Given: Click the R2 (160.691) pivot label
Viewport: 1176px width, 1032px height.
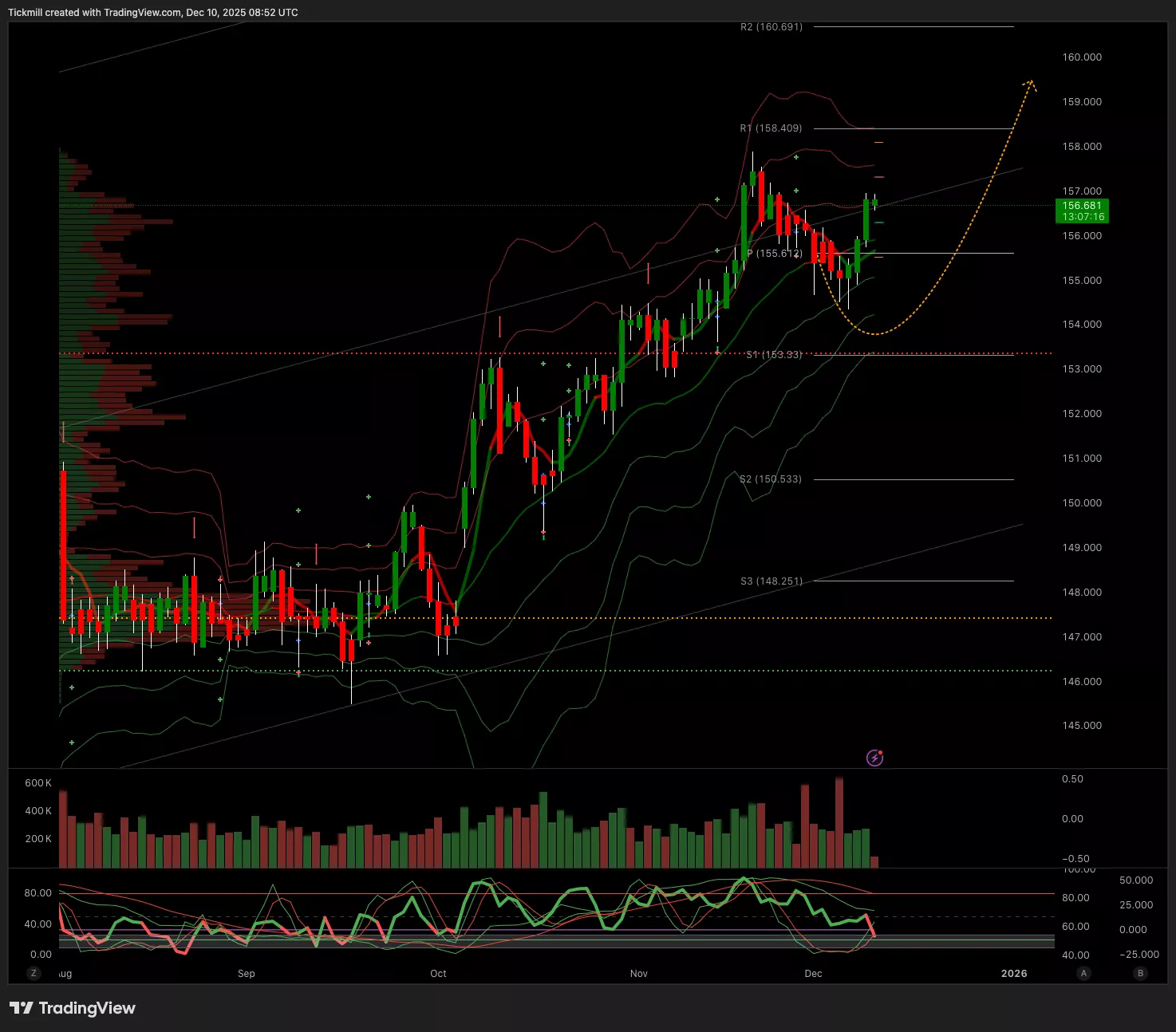Looking at the screenshot, I should [x=771, y=27].
